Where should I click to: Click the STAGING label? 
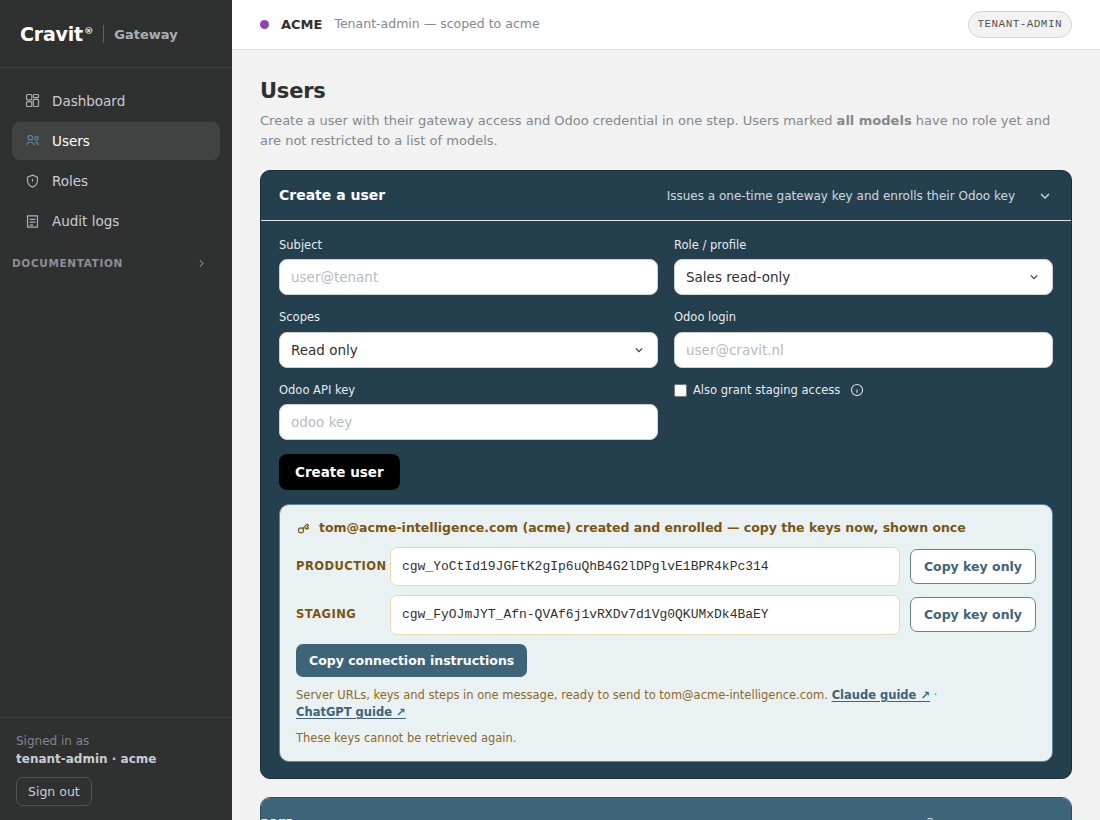(326, 614)
